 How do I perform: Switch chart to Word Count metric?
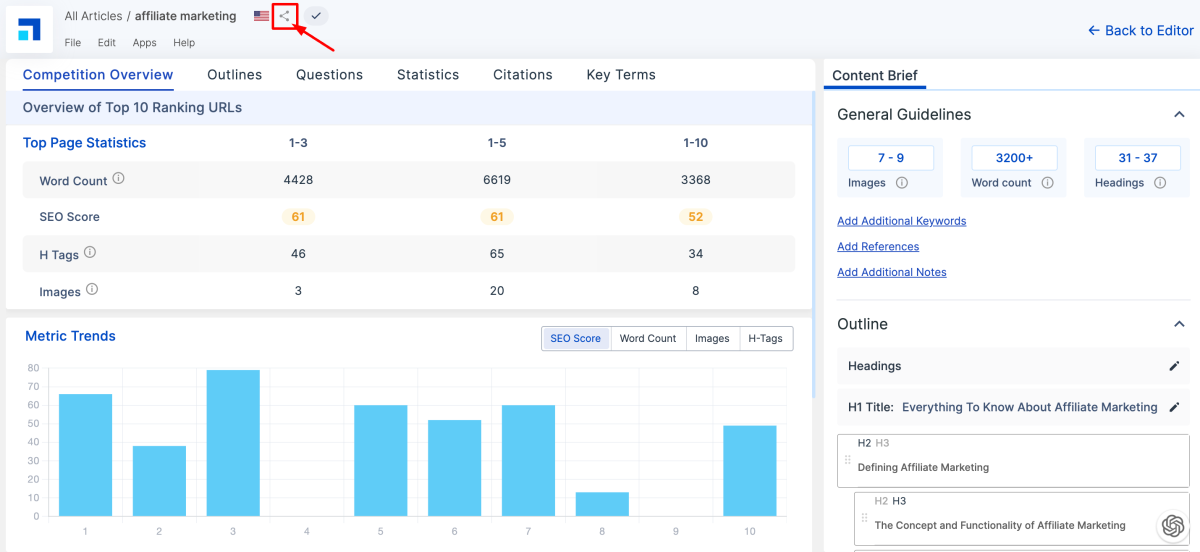point(648,339)
